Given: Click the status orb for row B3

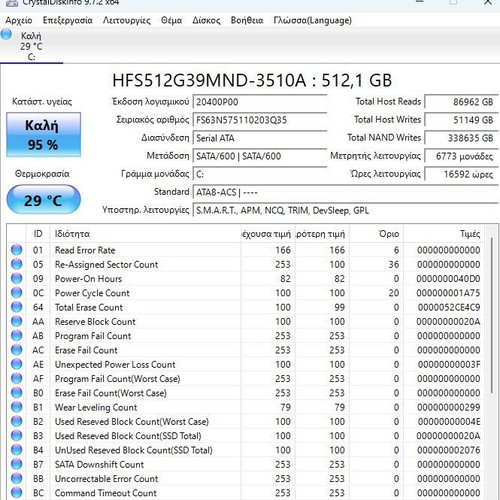Looking at the screenshot, I should [16, 436].
